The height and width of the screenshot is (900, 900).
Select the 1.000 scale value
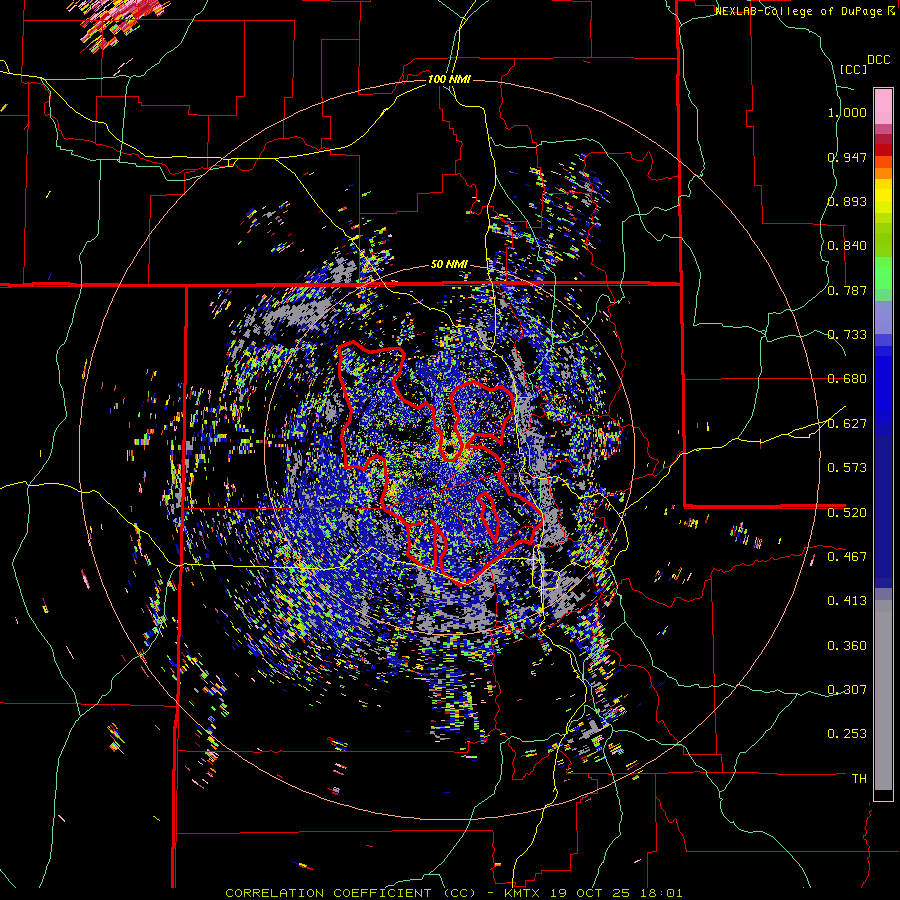pos(847,112)
